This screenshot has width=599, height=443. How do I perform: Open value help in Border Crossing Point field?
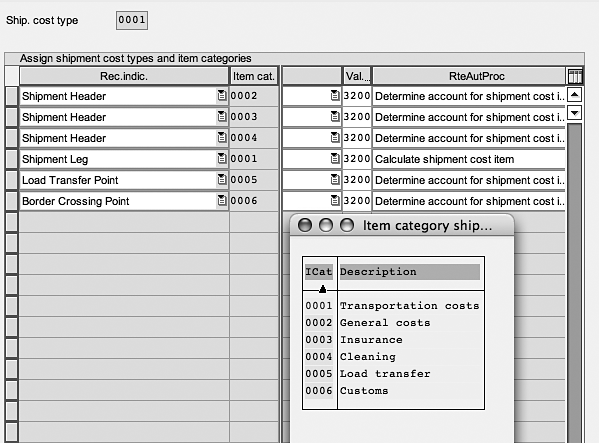point(222,200)
